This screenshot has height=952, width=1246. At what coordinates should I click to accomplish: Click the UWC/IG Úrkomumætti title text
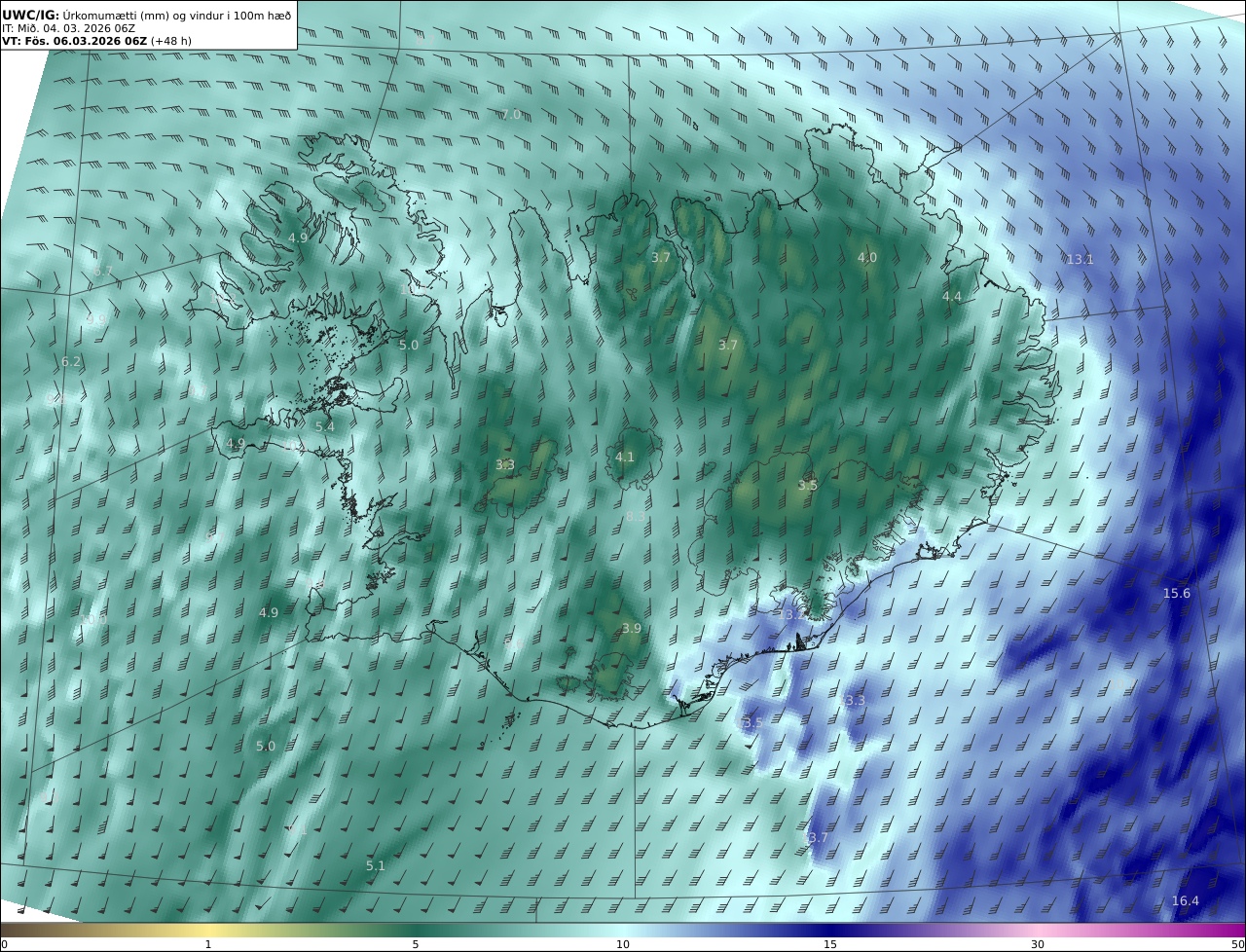(x=146, y=15)
